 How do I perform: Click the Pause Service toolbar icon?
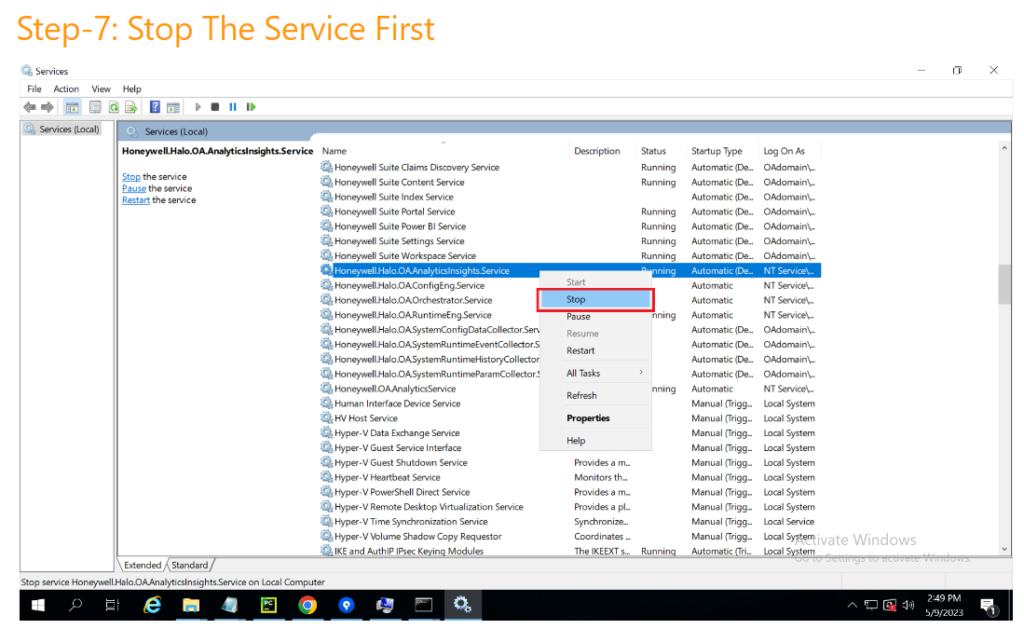[x=233, y=107]
